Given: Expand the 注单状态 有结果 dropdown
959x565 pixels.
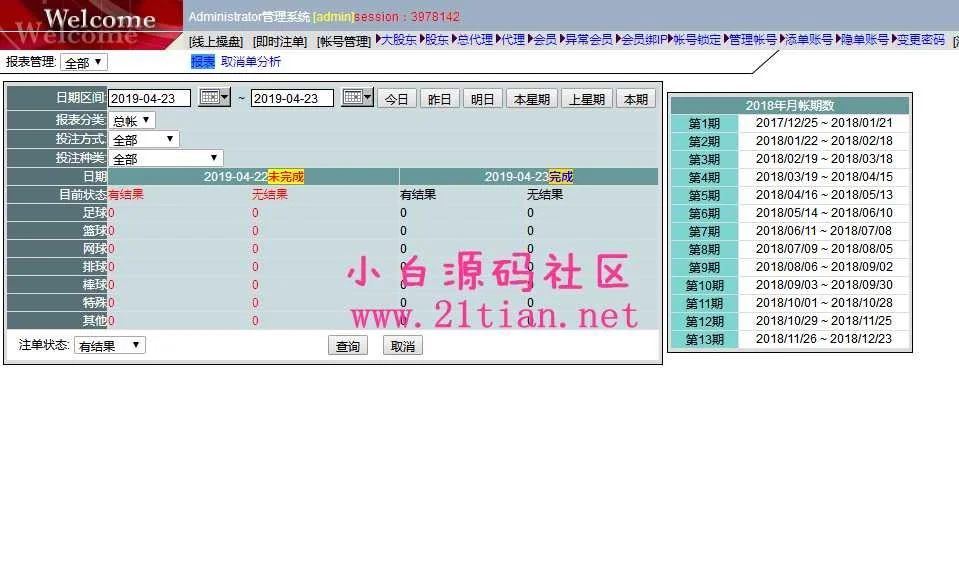Looking at the screenshot, I should tap(110, 345).
